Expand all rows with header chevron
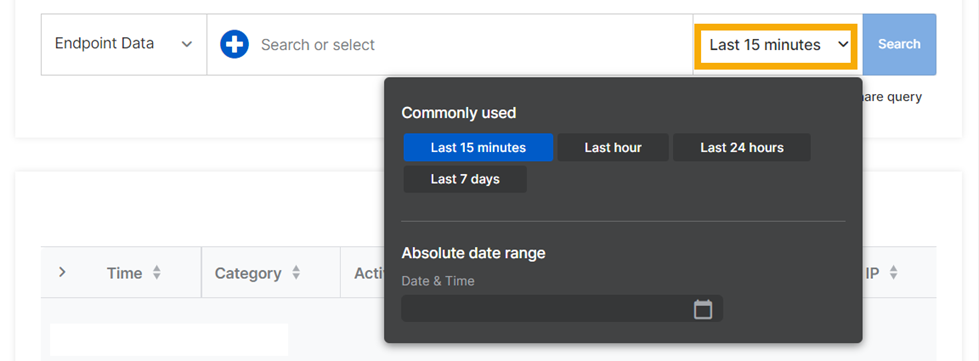979x361 pixels. pos(62,272)
